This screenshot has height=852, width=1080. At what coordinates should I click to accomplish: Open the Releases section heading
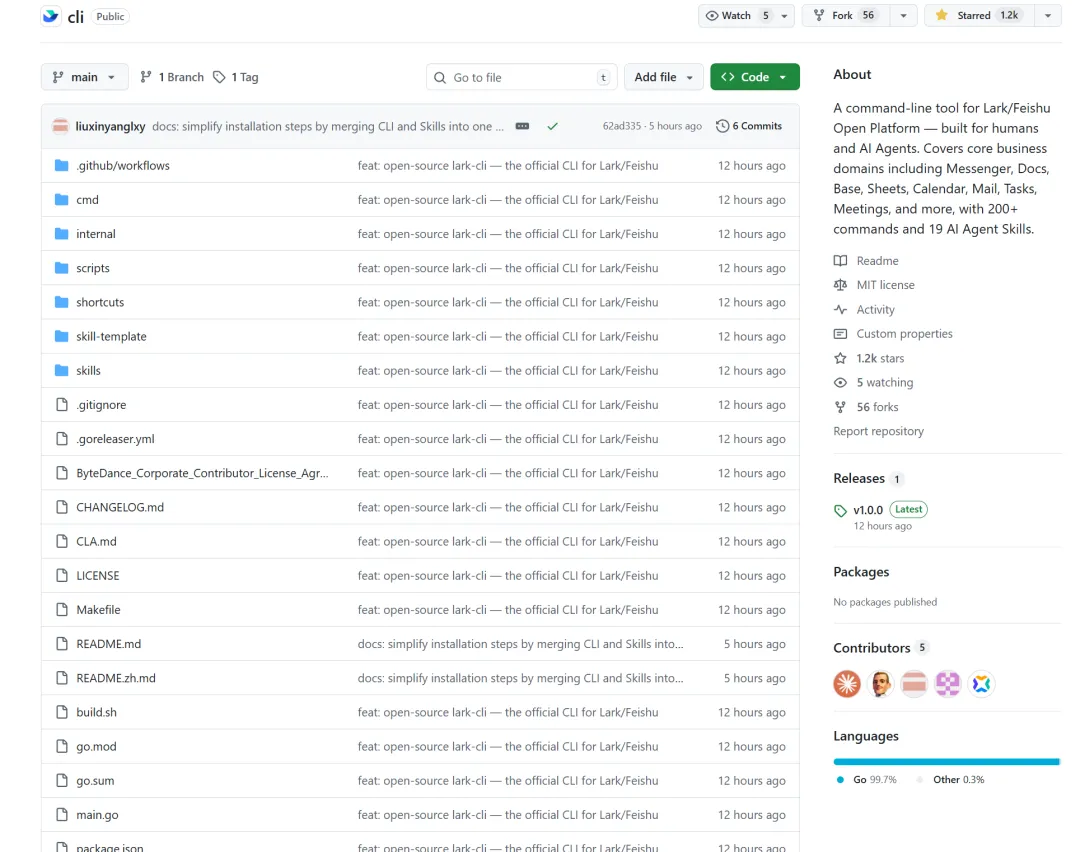(x=859, y=478)
